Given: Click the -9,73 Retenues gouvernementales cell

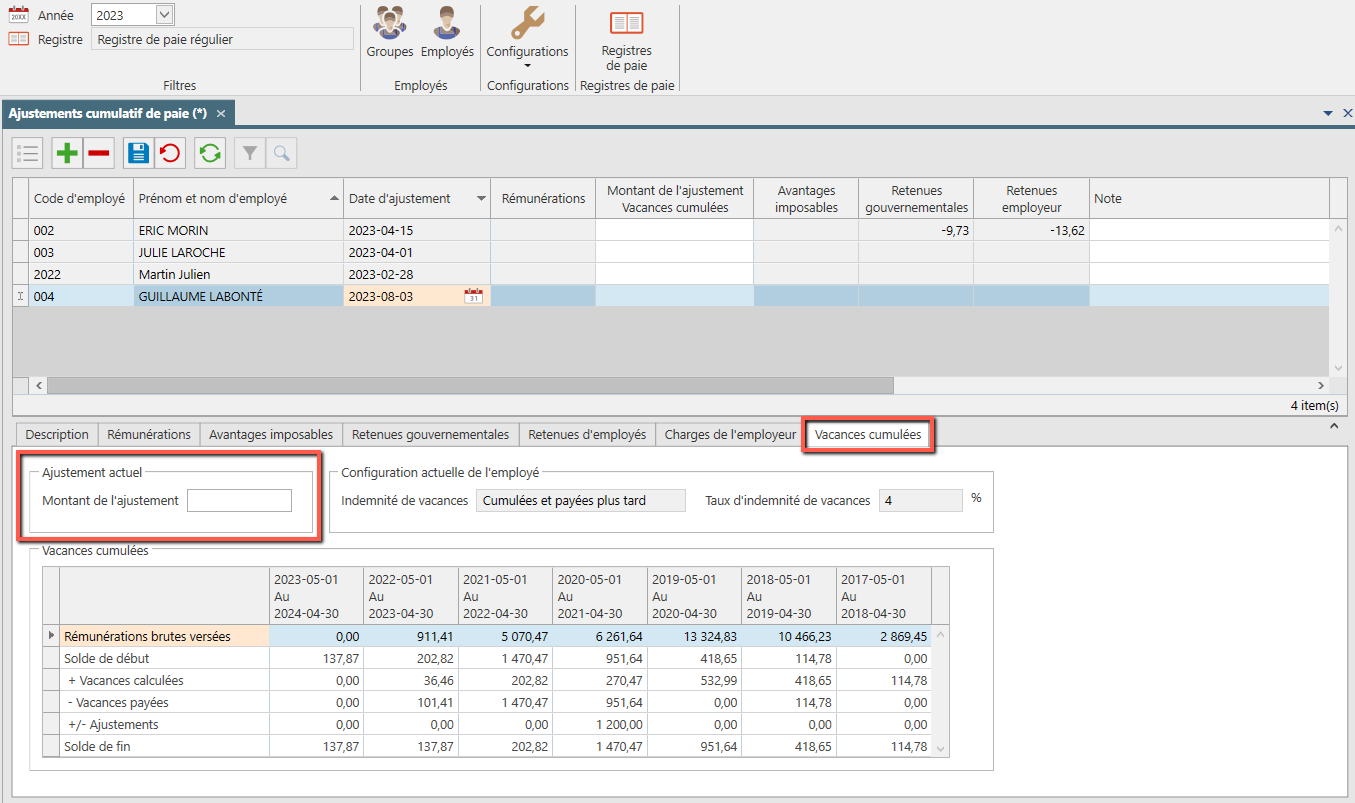Looking at the screenshot, I should (916, 230).
